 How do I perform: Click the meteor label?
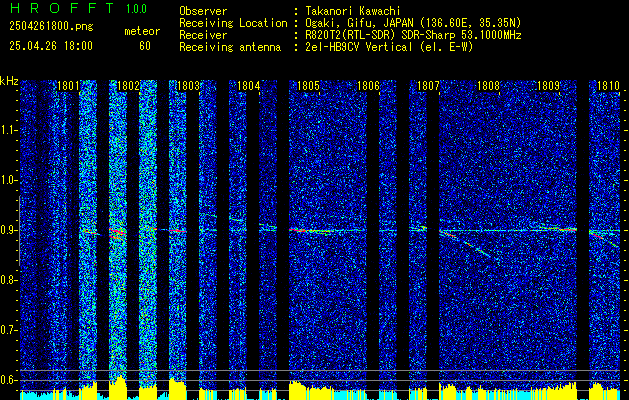[x=142, y=31]
